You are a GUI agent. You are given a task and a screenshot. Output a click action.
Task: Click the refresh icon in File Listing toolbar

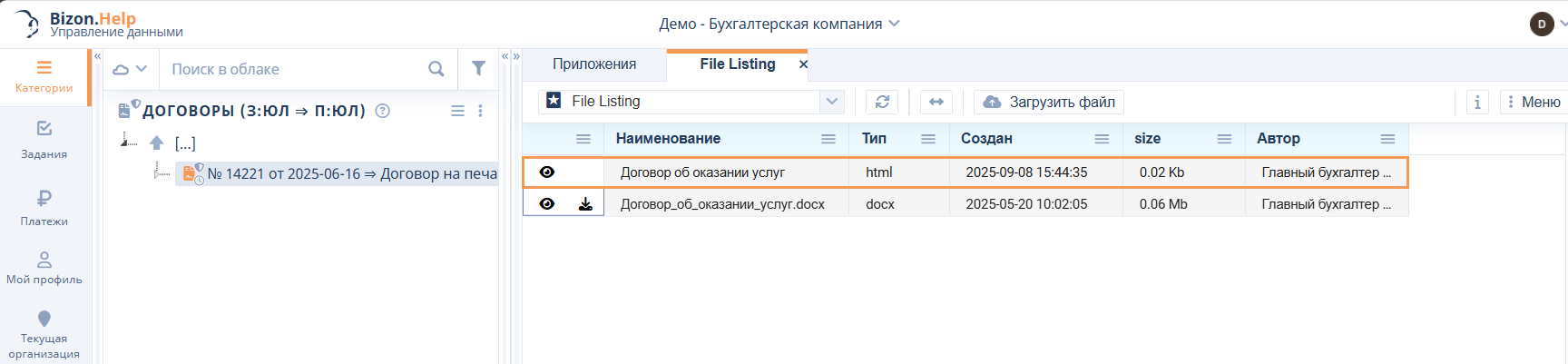click(881, 102)
